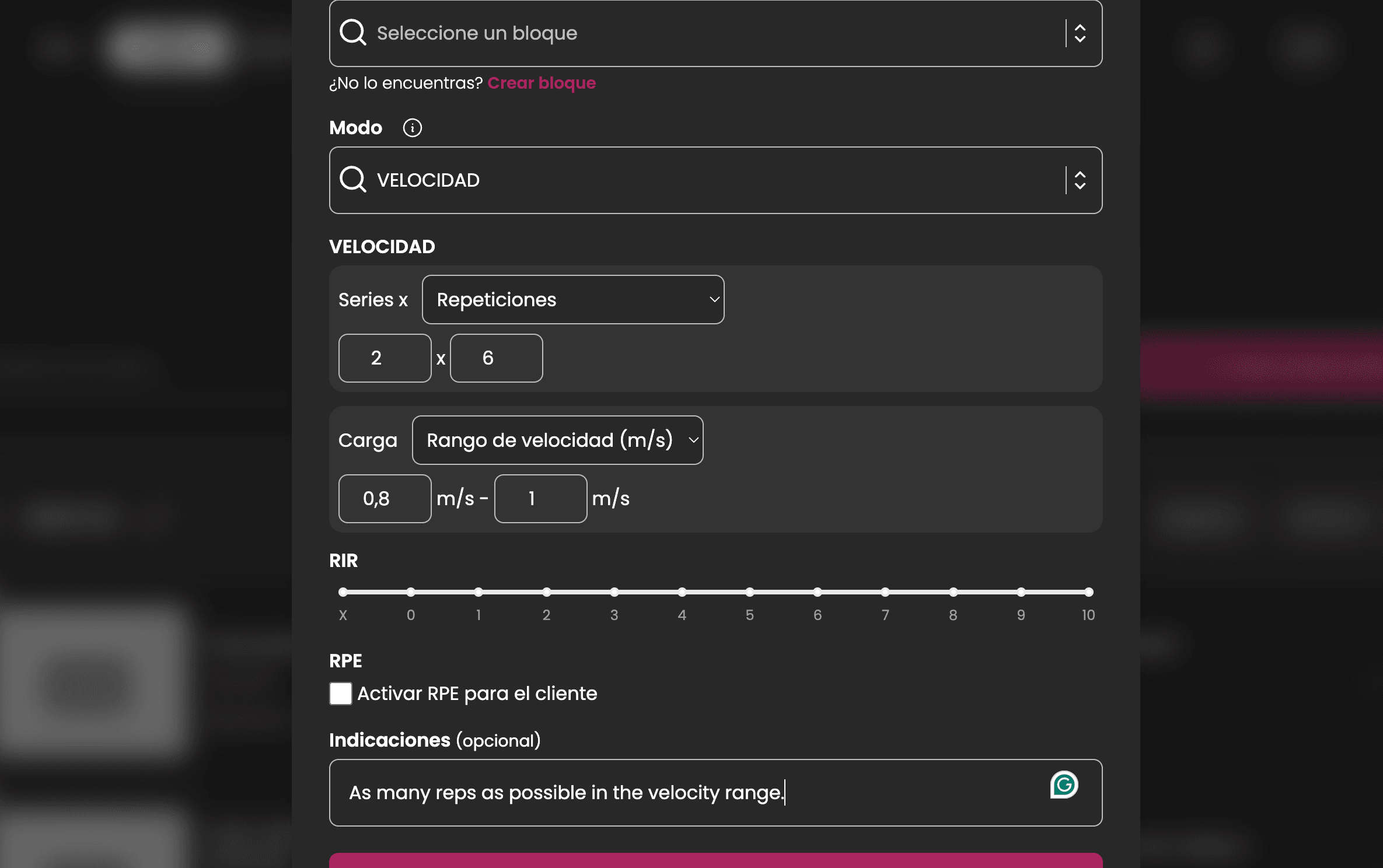The image size is (1383, 868).
Task: Click search icon in block selector
Action: coord(353,33)
